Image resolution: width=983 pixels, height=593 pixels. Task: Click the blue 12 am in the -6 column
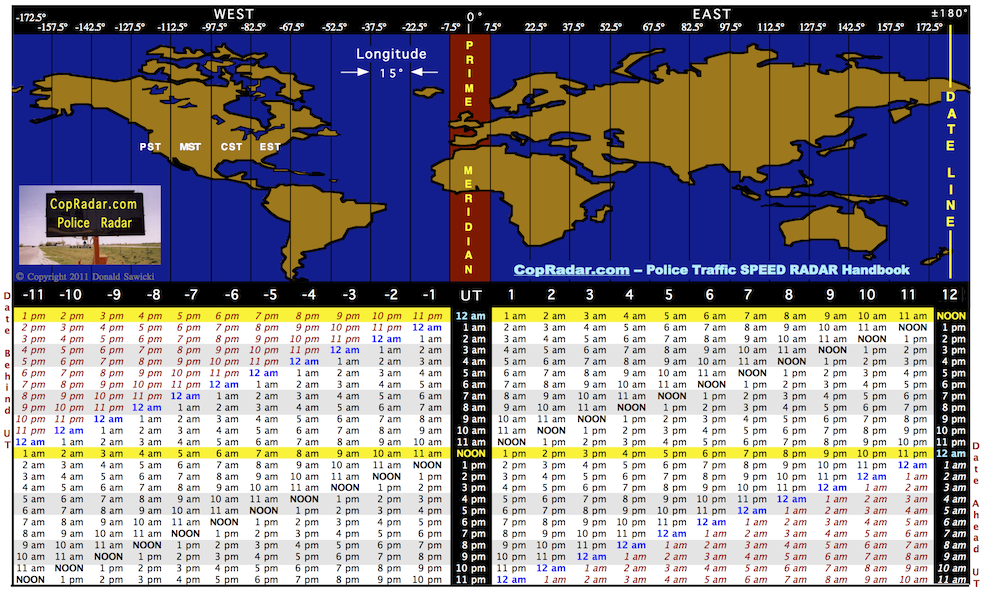point(224,384)
